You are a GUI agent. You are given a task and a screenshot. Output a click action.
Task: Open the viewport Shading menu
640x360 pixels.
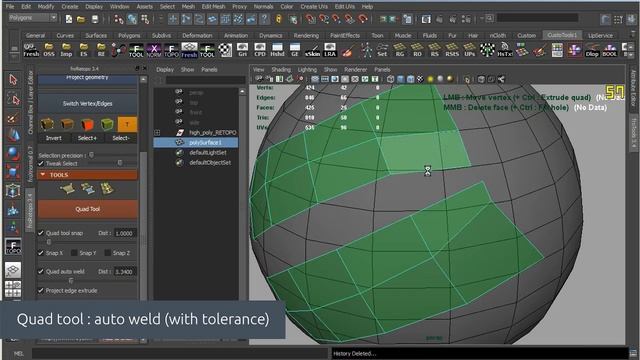[x=281, y=69]
